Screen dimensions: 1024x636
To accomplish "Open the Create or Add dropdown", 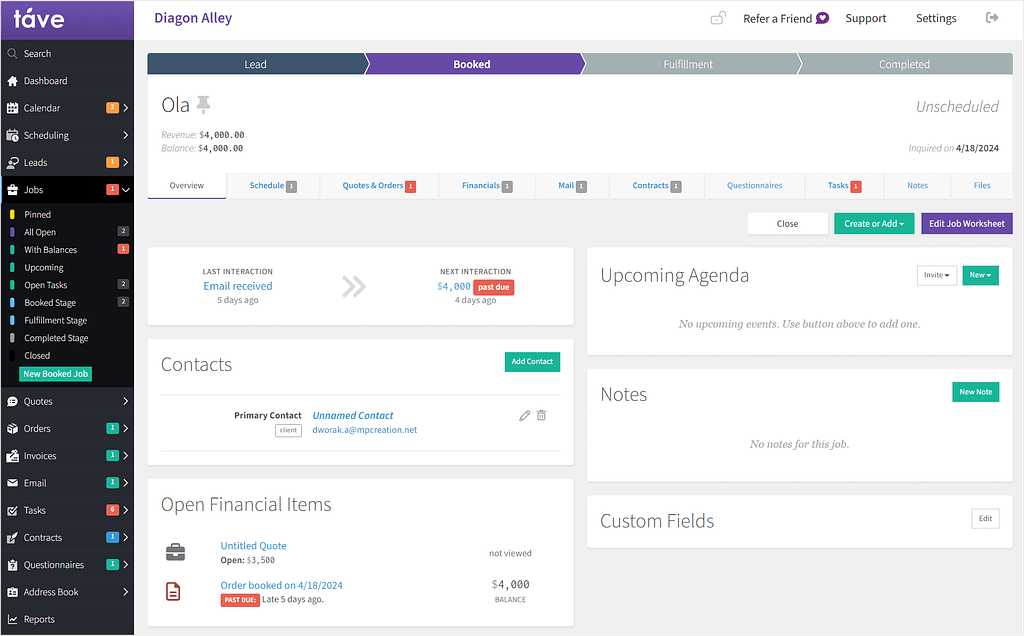I will coord(873,224).
